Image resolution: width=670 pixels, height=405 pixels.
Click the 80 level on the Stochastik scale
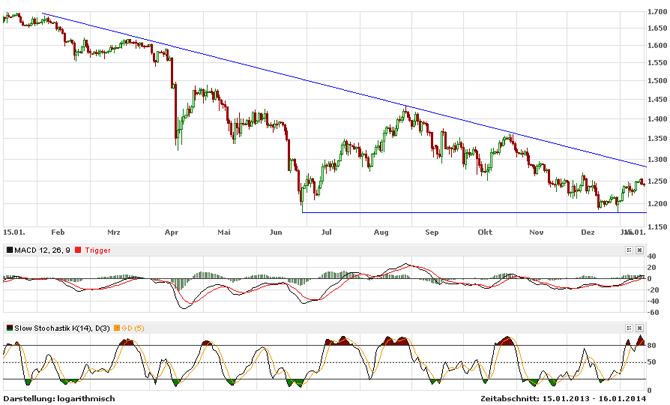point(652,346)
